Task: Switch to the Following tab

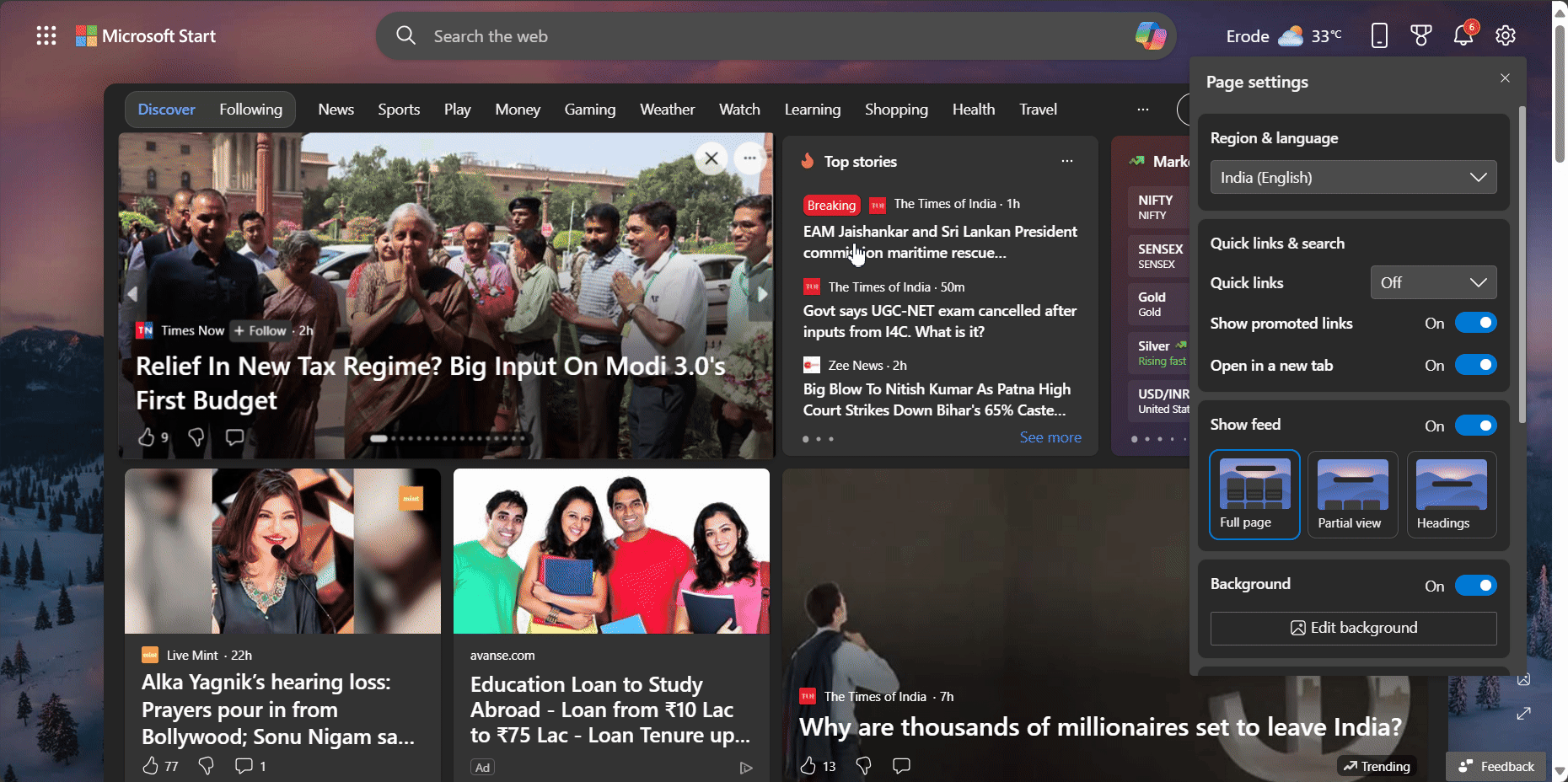Action: click(x=250, y=110)
